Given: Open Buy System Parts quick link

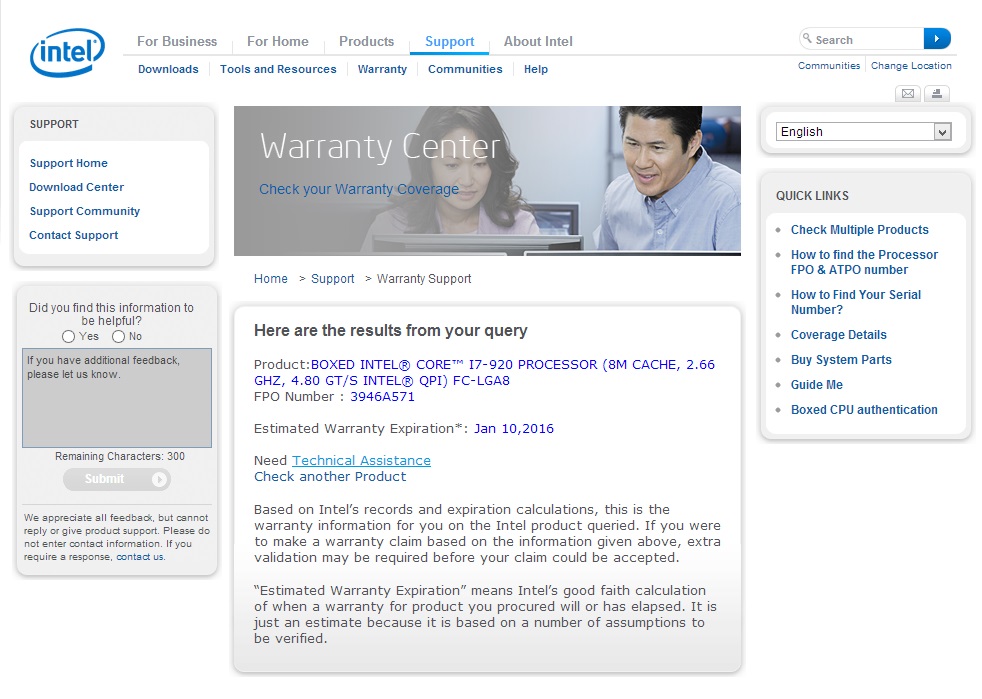Looking at the screenshot, I should pos(841,360).
